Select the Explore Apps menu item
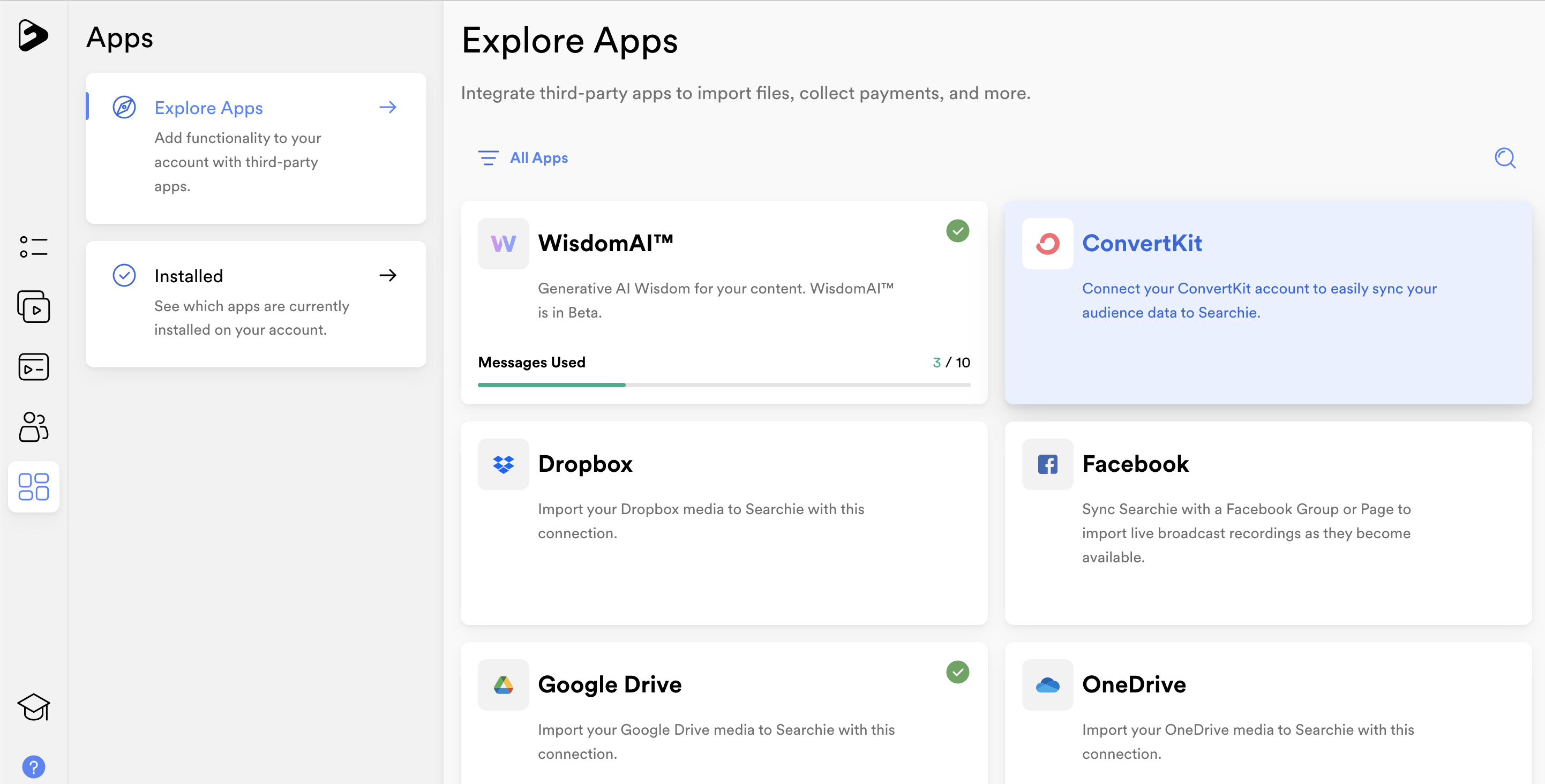Screen dimensions: 1545x784 256,148
